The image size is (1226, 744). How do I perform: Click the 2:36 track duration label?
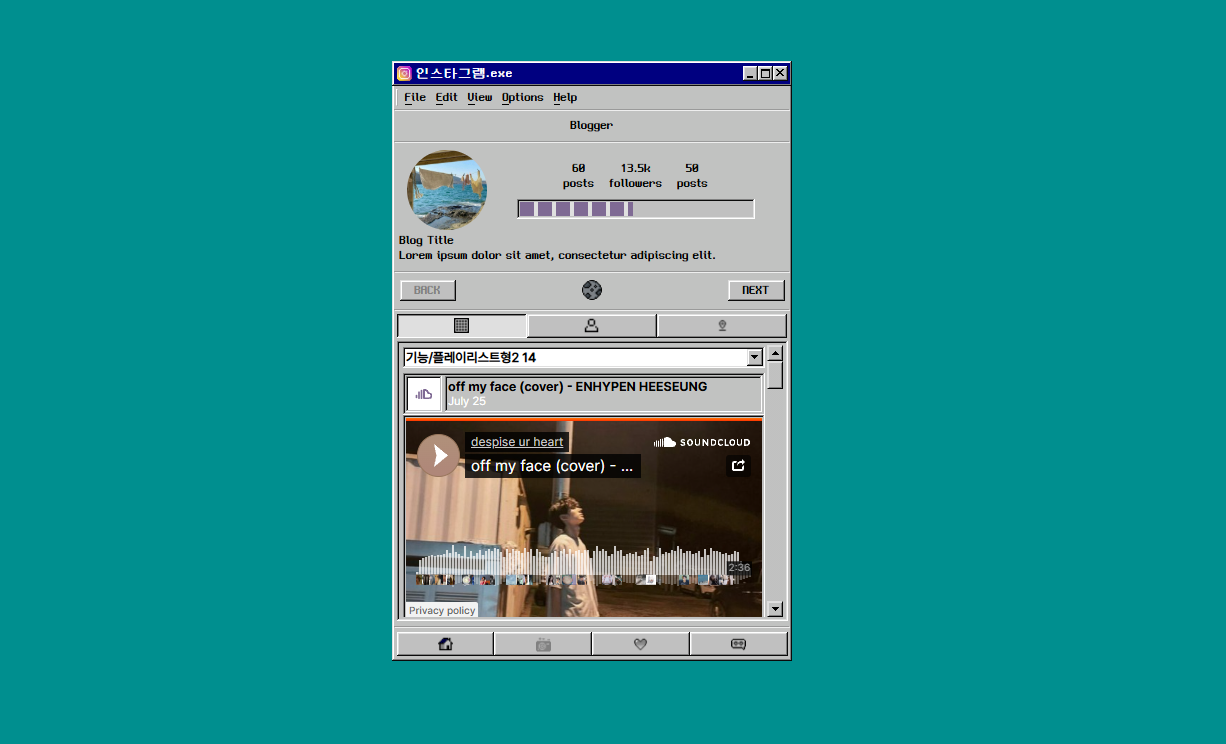(739, 568)
